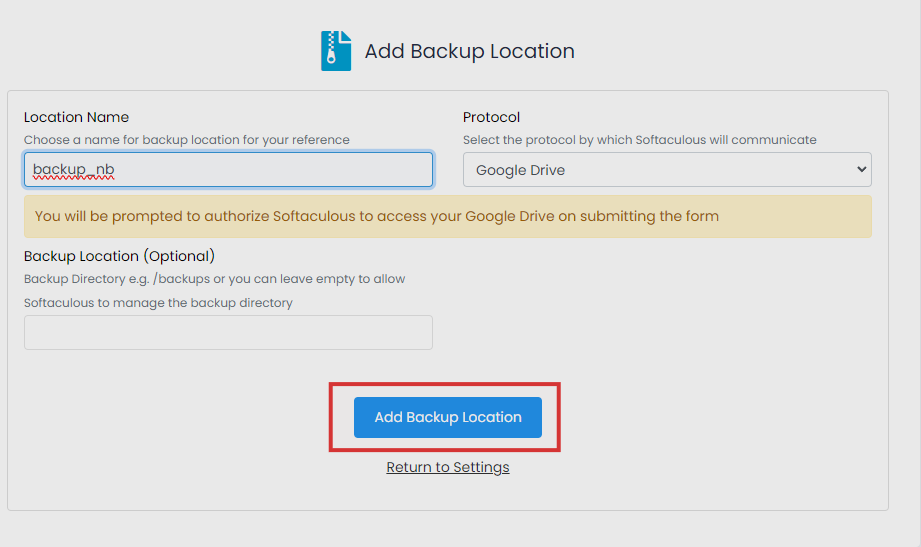Click the Google Drive authorization notice text
The width and height of the screenshot is (921, 547).
pyautogui.click(x=377, y=216)
